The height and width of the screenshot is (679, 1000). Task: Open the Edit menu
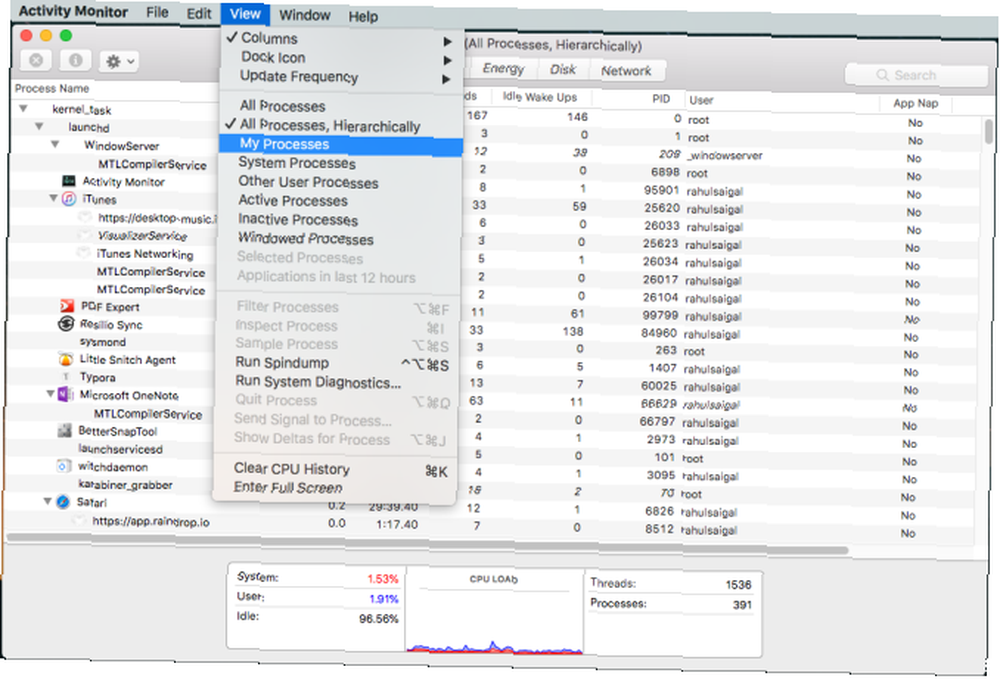coord(199,13)
